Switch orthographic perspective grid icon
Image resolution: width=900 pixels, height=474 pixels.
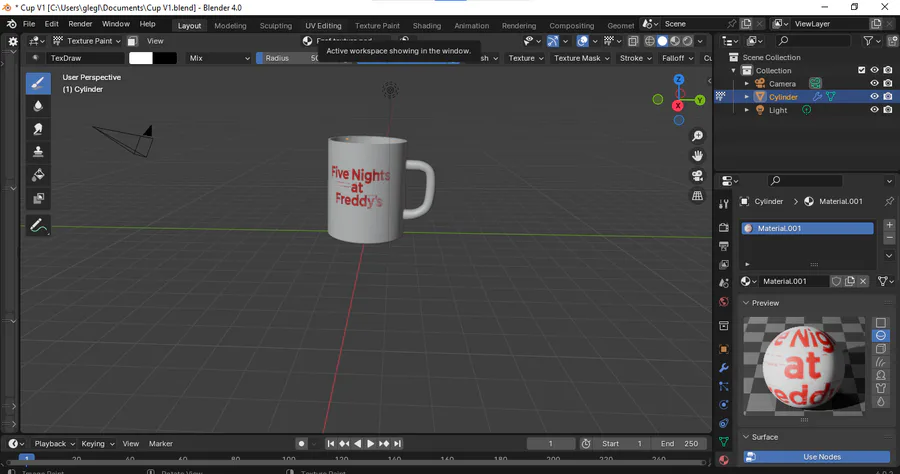[x=697, y=196]
